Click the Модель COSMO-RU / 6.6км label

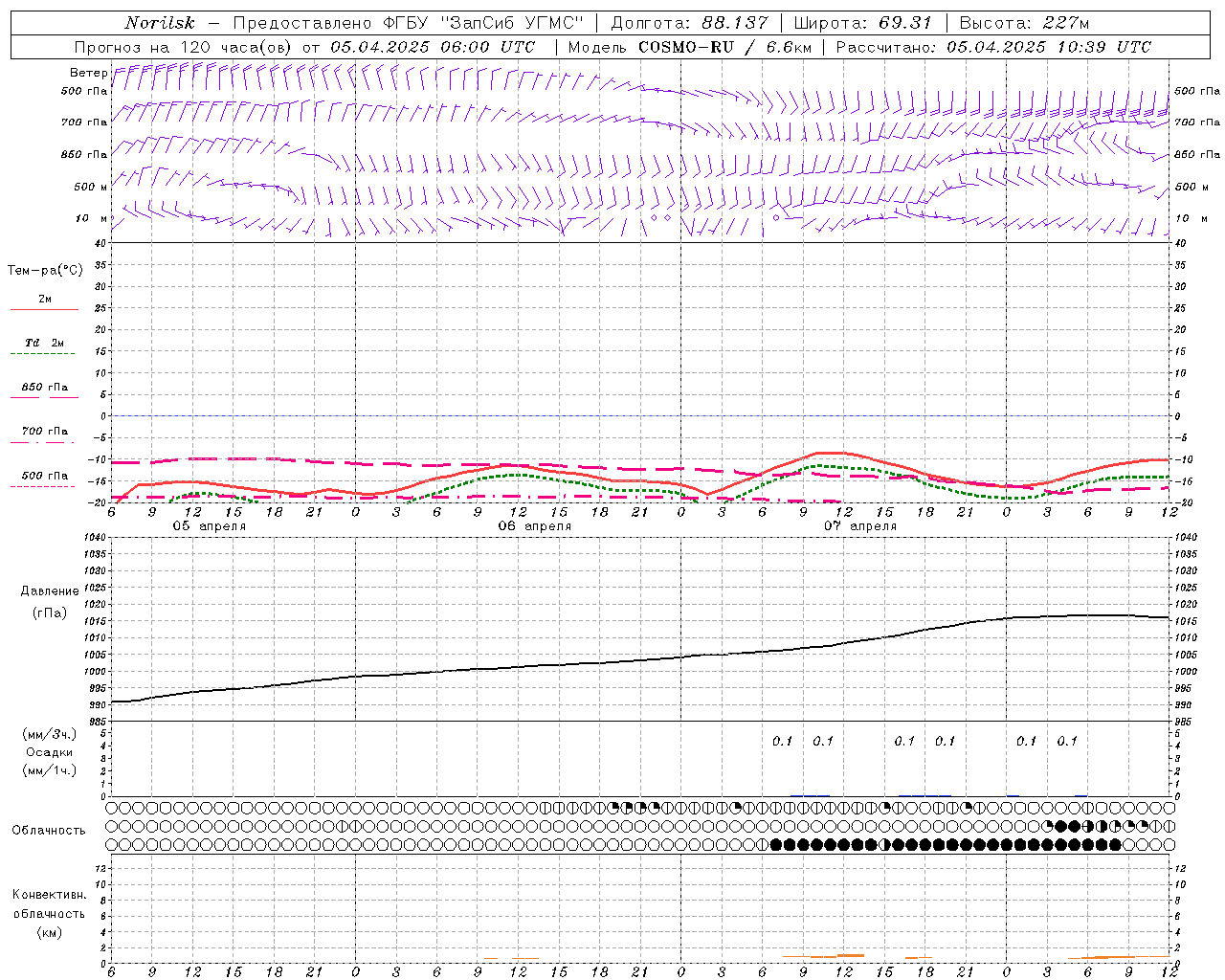tap(689, 47)
